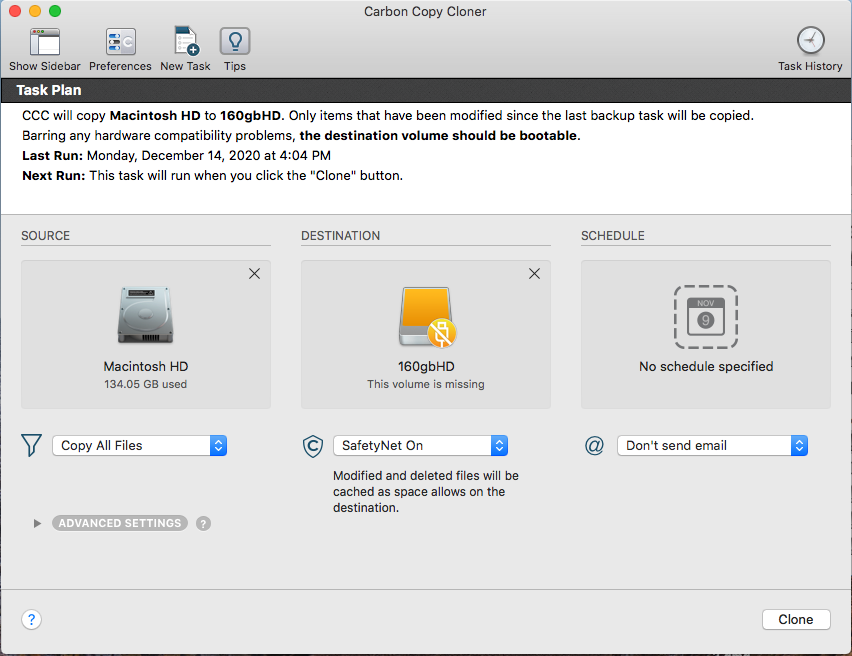
Task: Click the SafetyNet shield icon
Action: [x=312, y=446]
